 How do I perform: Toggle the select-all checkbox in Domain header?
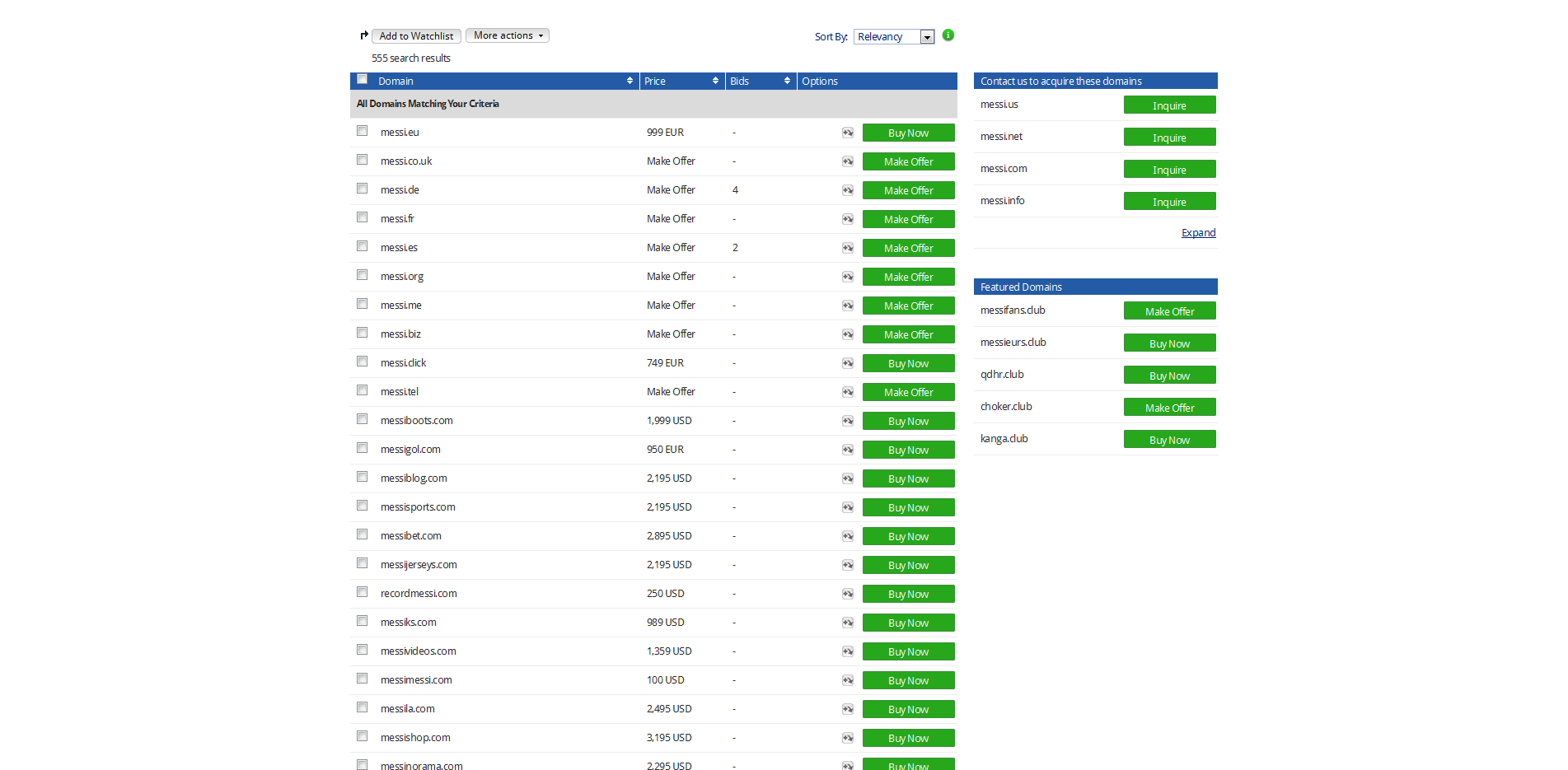362,79
